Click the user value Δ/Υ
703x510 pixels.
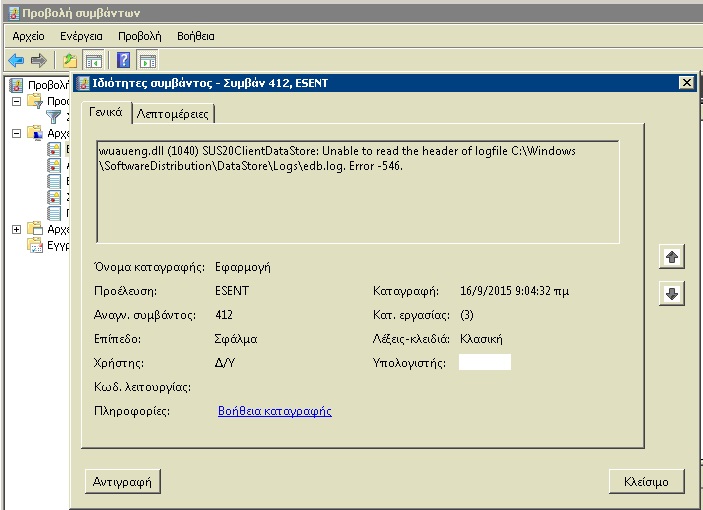point(225,363)
